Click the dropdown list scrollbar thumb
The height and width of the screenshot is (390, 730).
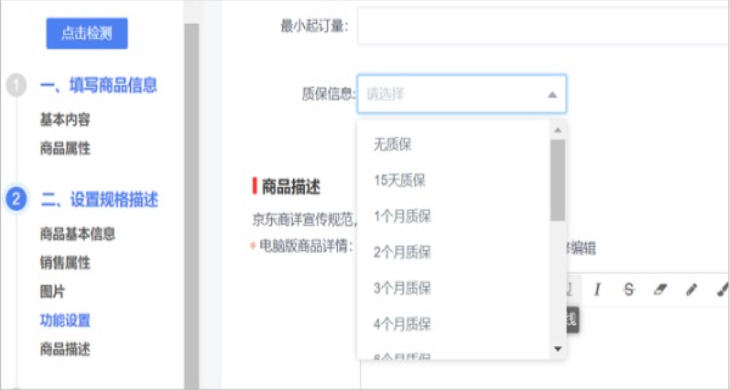558,180
